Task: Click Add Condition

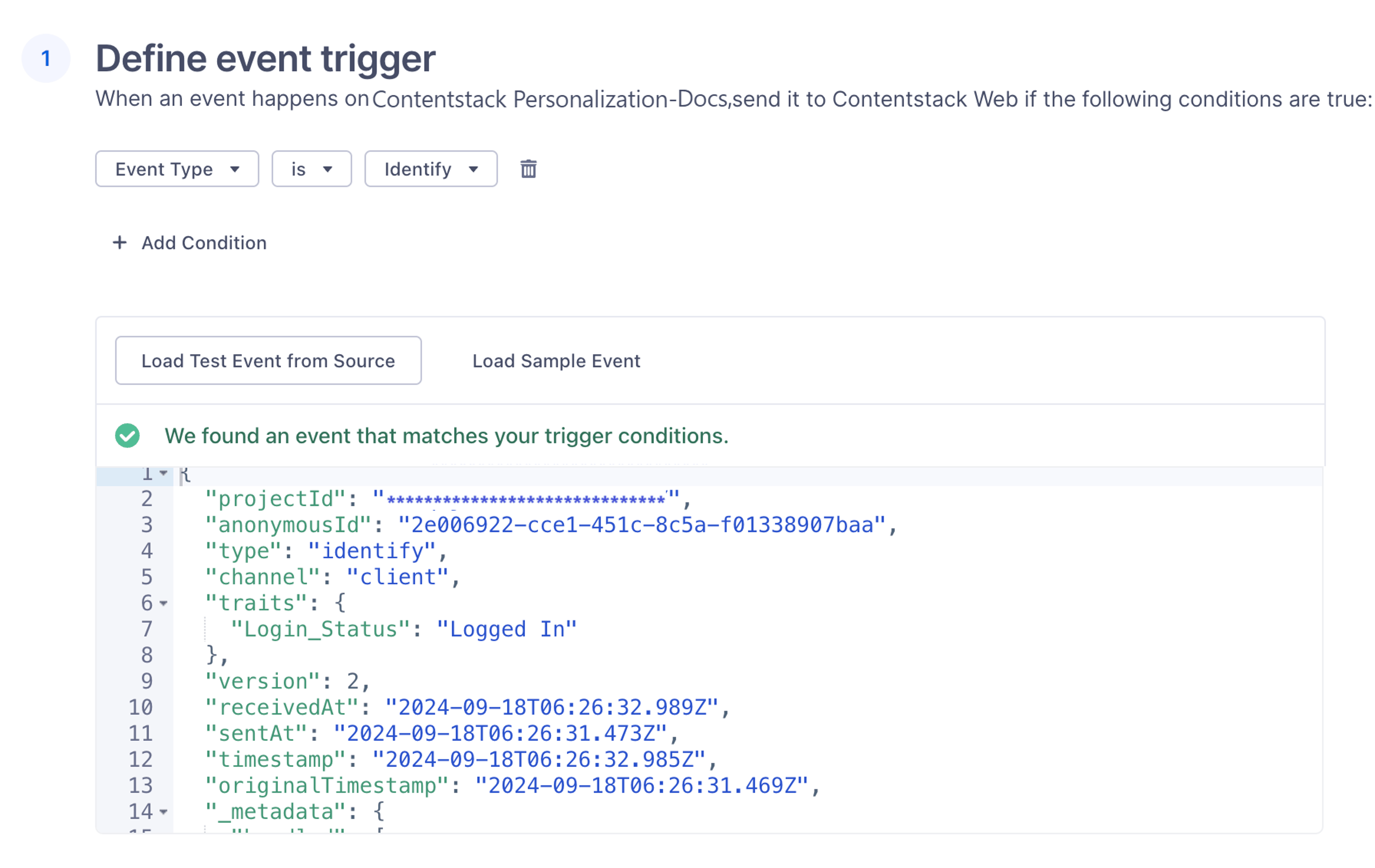Action: (x=190, y=243)
